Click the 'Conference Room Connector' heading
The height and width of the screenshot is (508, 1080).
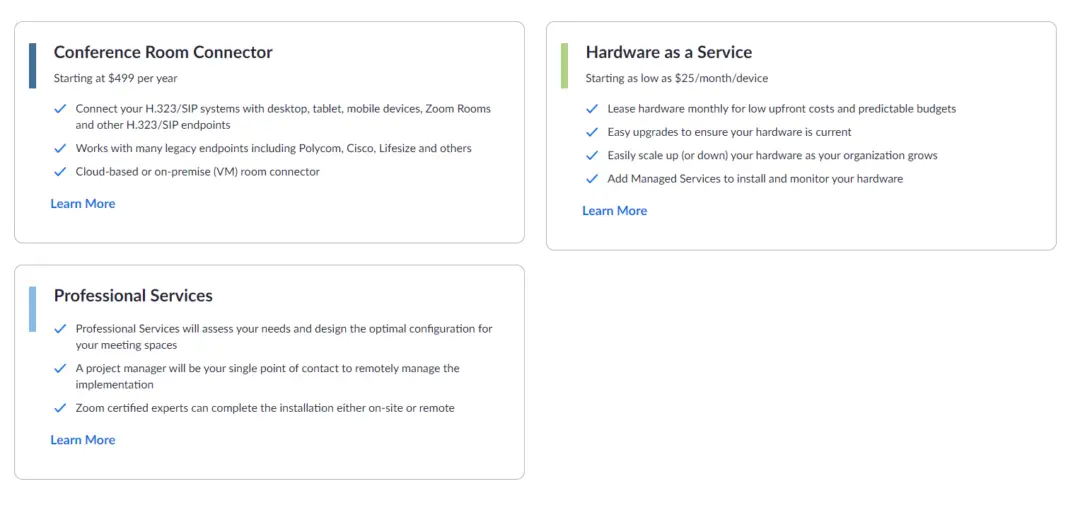(x=163, y=52)
